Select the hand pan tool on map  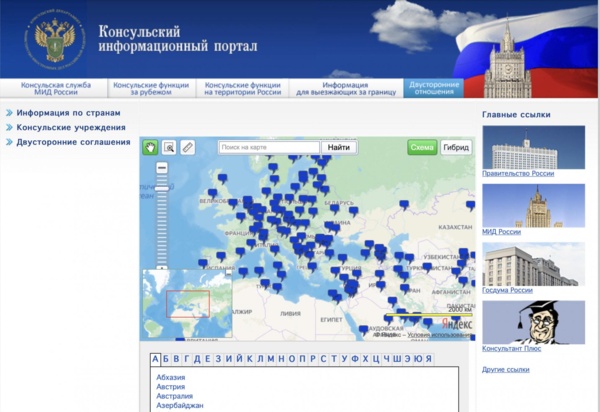(150, 148)
